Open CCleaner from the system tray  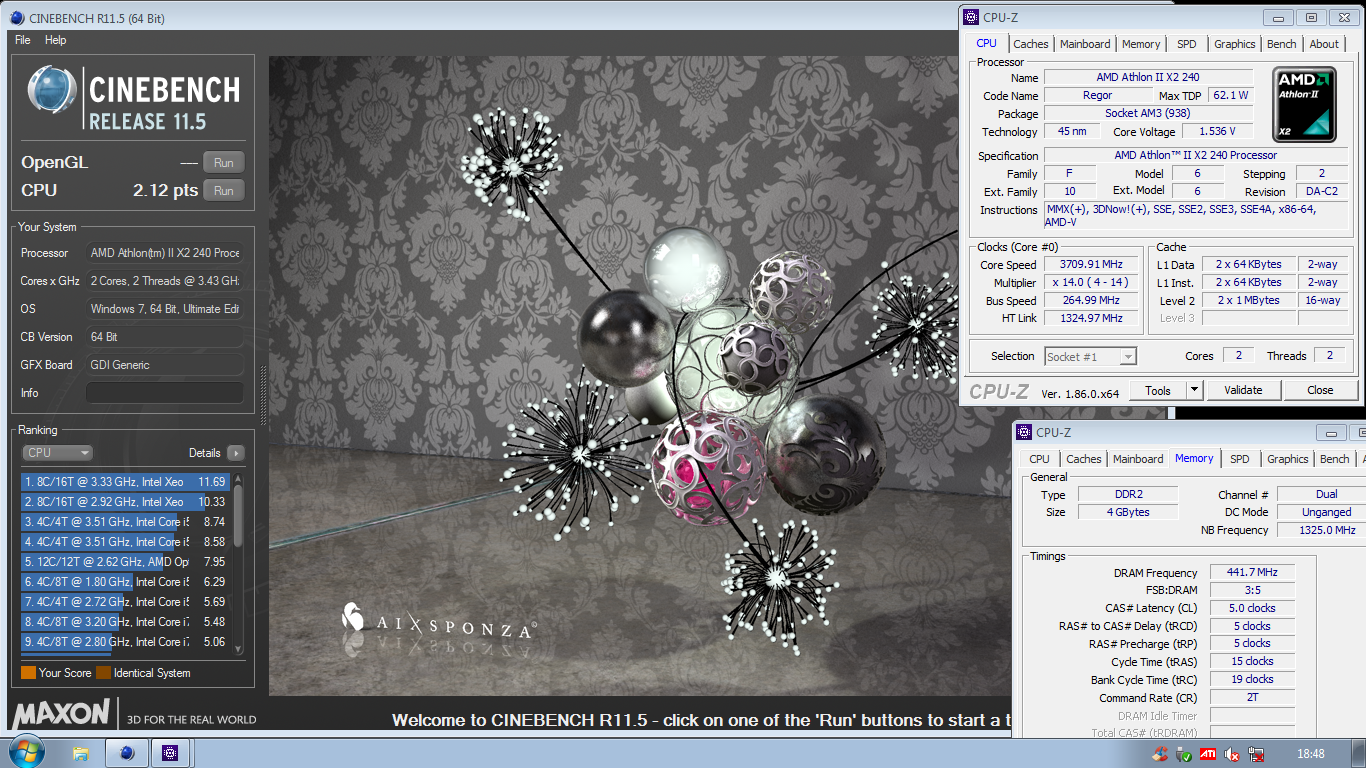click(x=1159, y=754)
